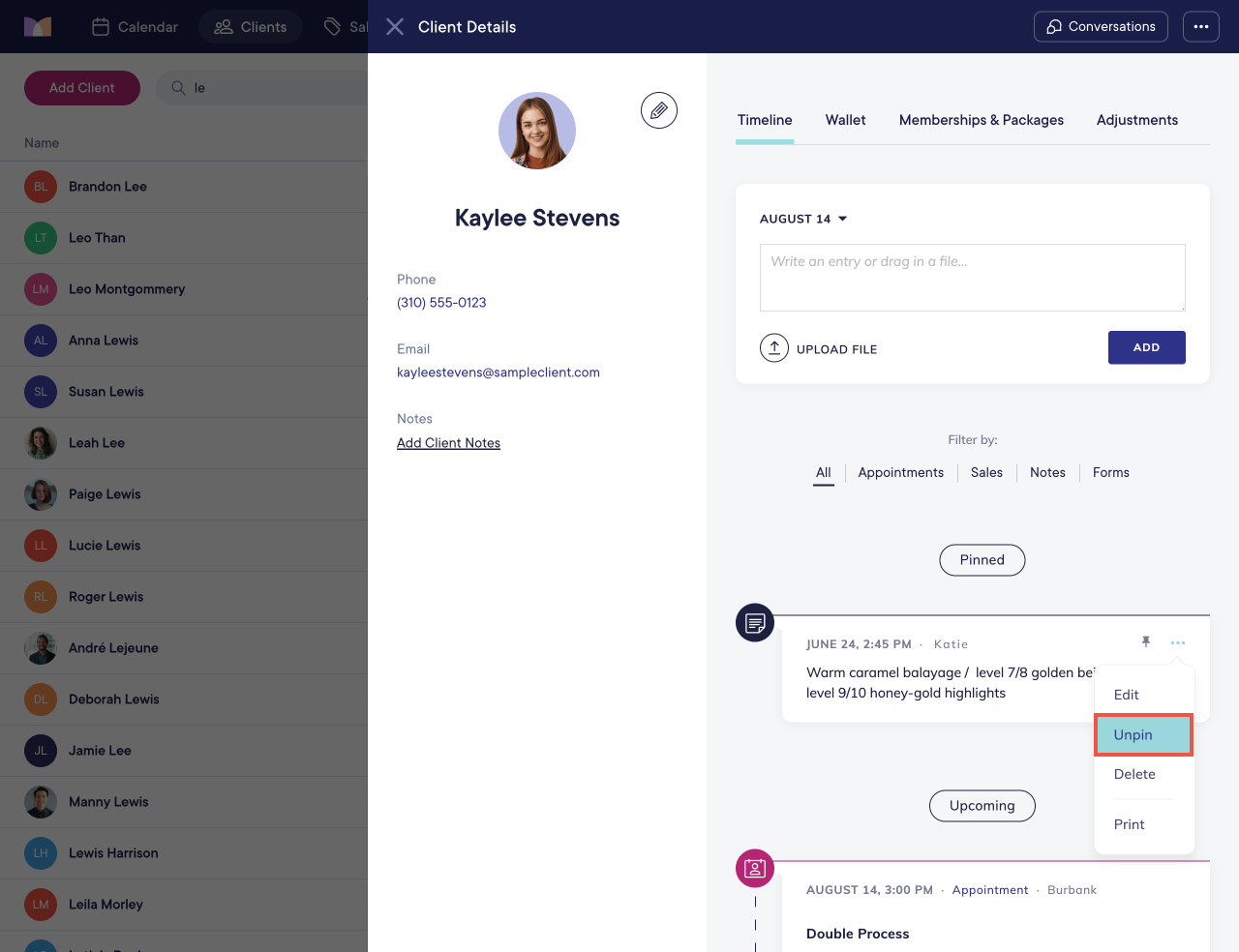The width and height of the screenshot is (1239, 952).
Task: Open Conversations for this client
Action: click(x=1101, y=27)
